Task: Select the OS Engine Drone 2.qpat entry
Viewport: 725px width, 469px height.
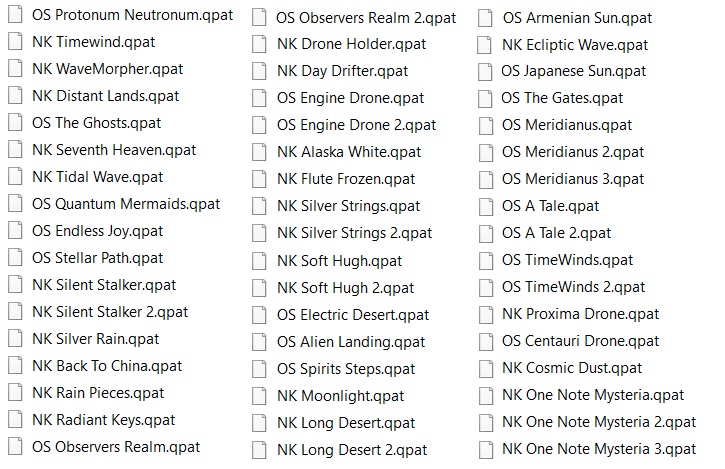Action: 356,125
